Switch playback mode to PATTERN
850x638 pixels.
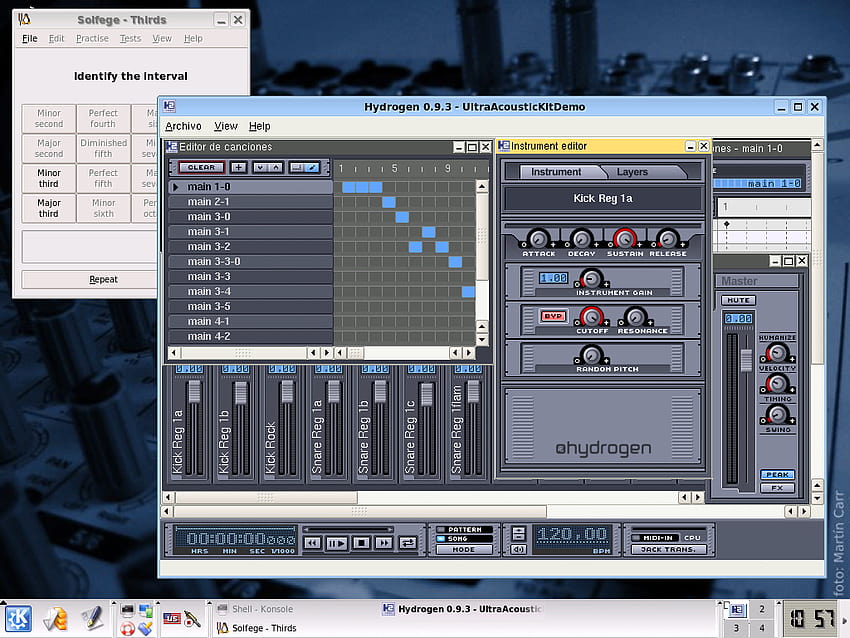click(465, 530)
